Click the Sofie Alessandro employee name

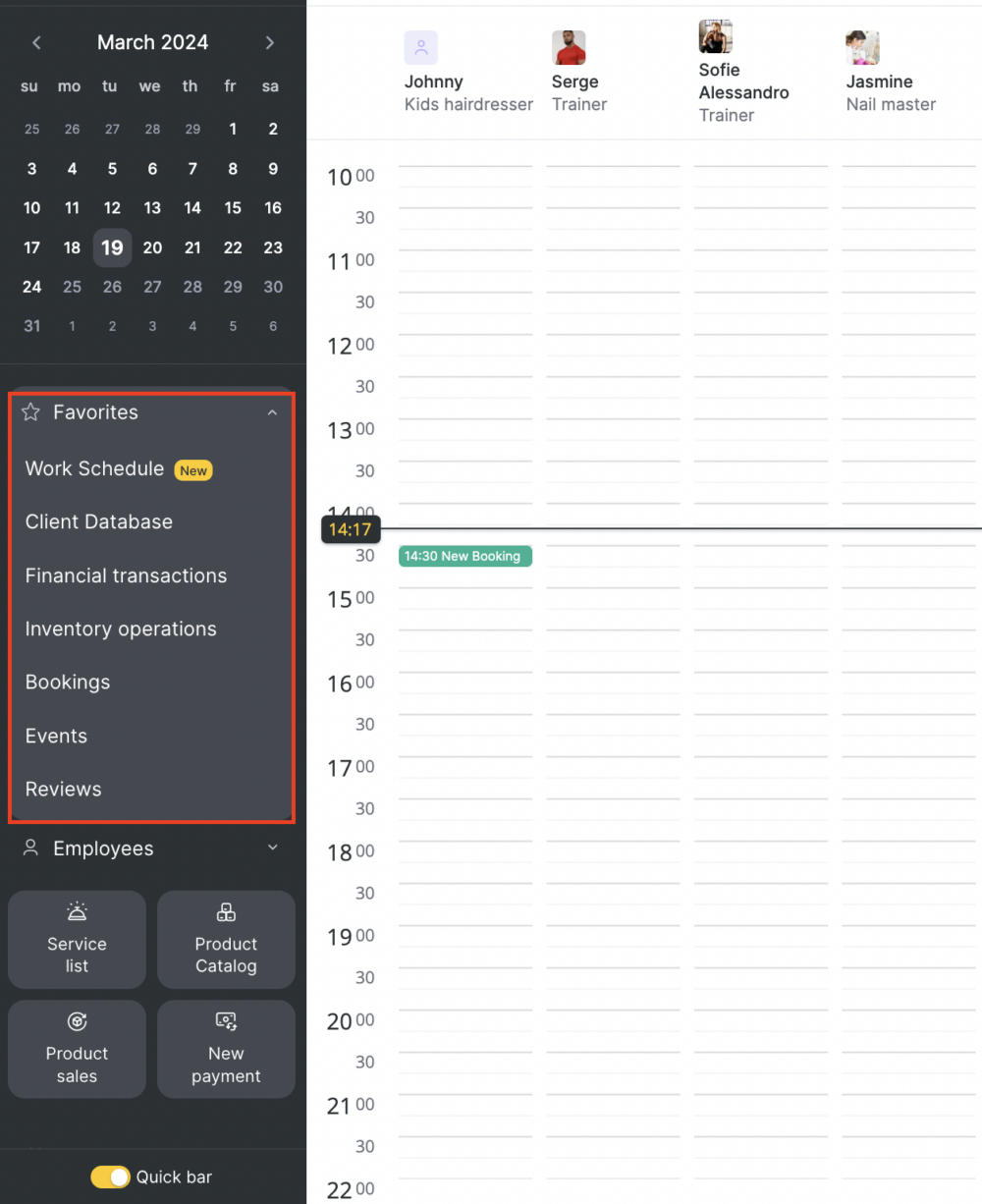pos(743,82)
